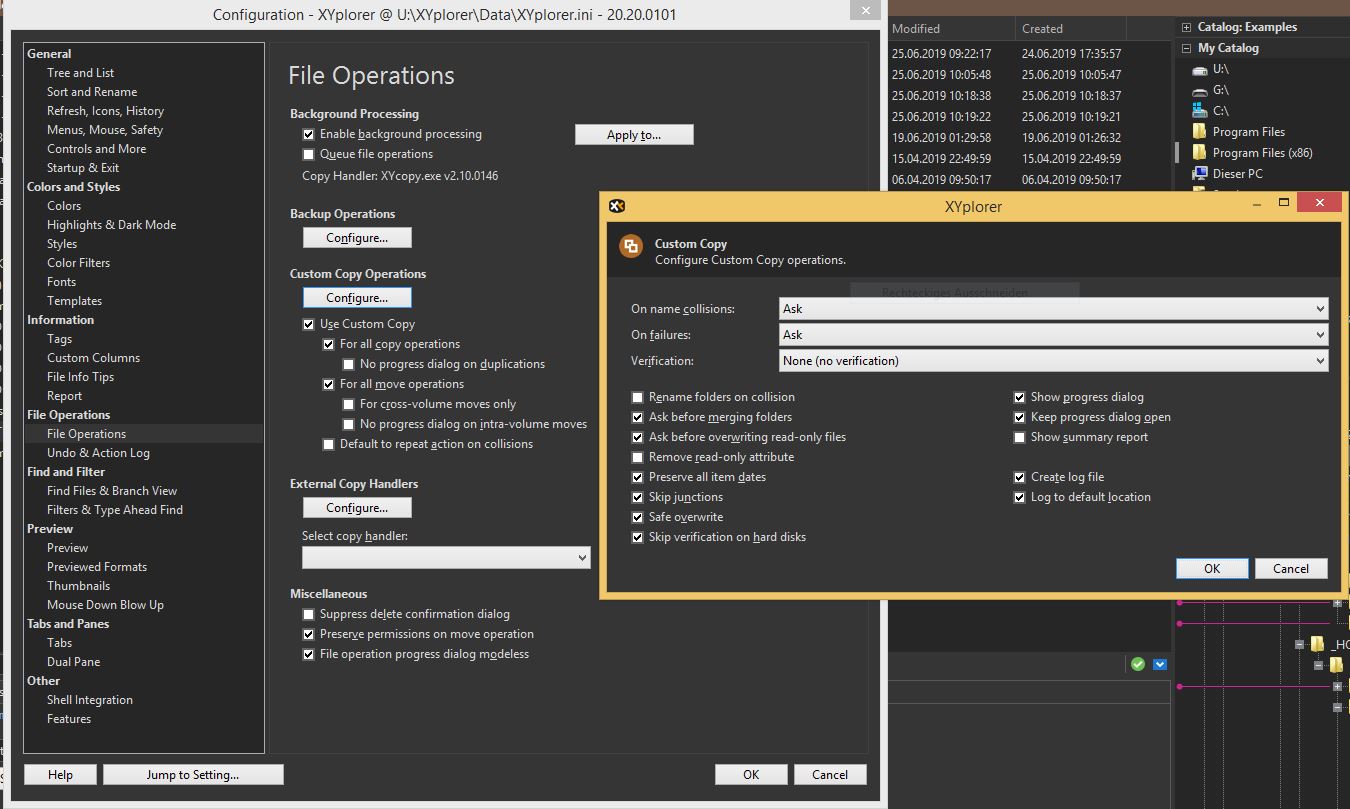Viewport: 1350px width, 809px height.
Task: Click OK in Configuration window
Action: (751, 775)
